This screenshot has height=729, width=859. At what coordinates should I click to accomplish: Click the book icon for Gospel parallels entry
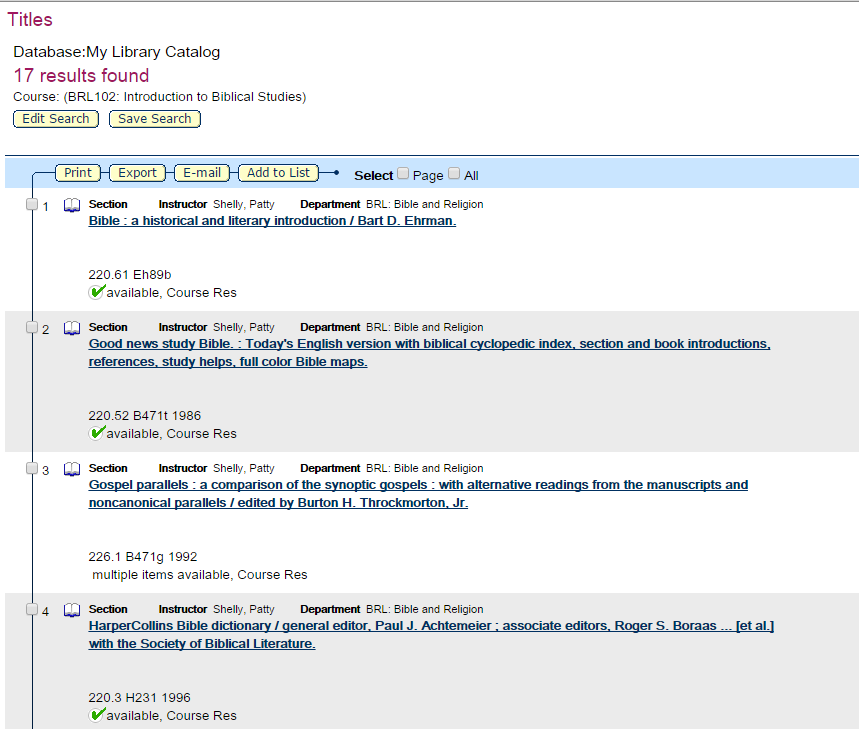point(71,468)
